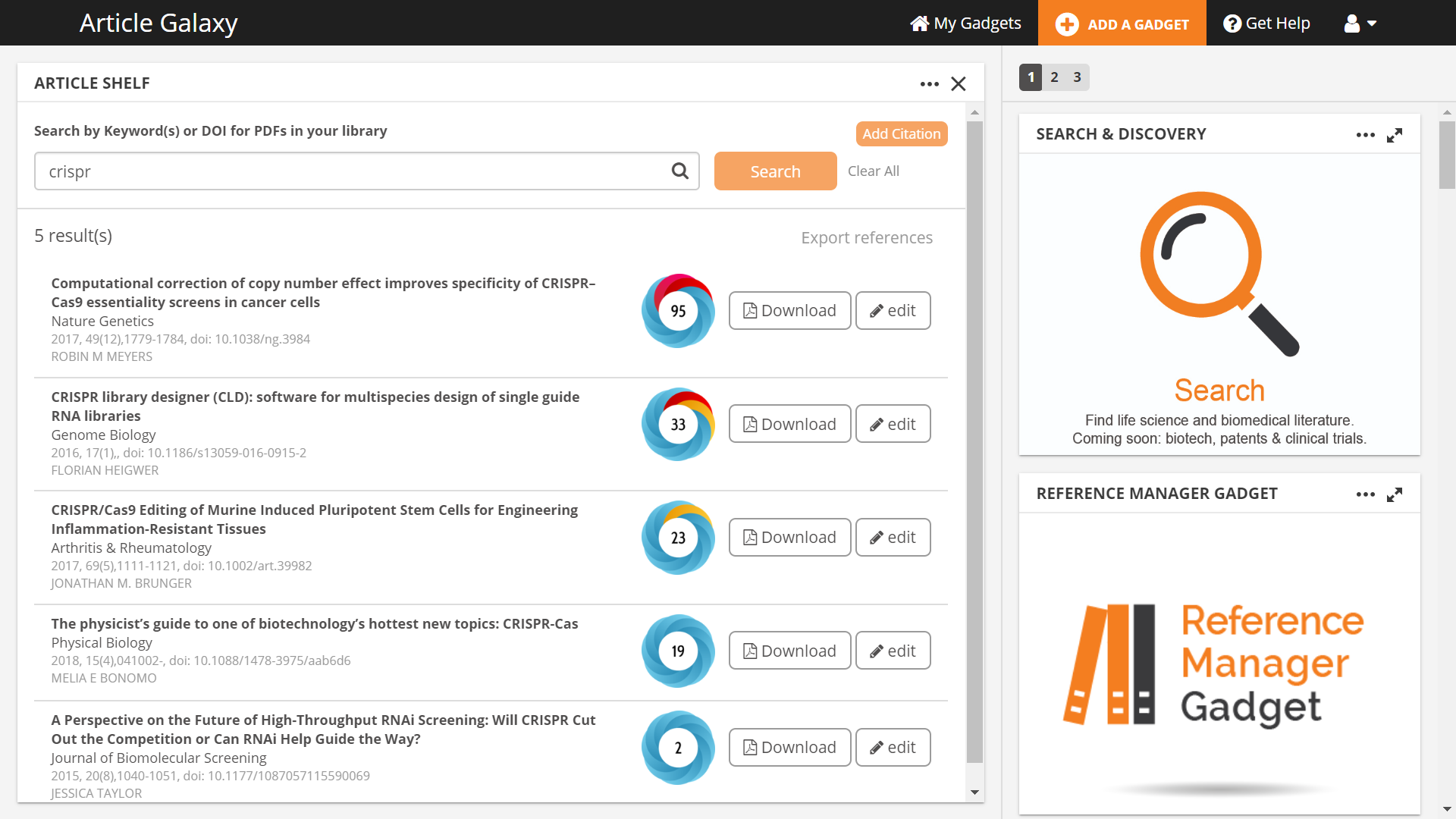Click the Altmetric badge showing 23

point(678,538)
